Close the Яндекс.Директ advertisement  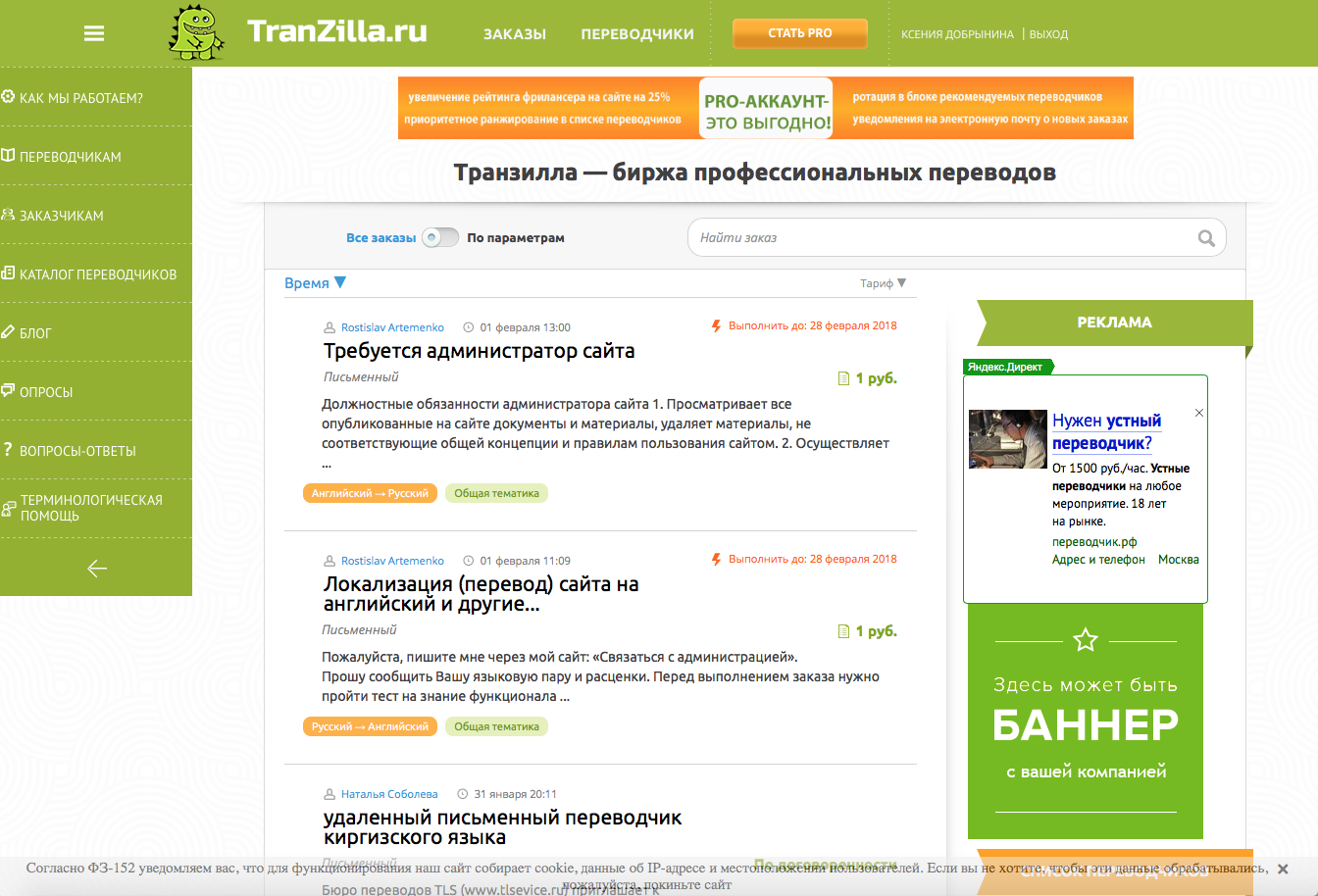tap(1198, 412)
